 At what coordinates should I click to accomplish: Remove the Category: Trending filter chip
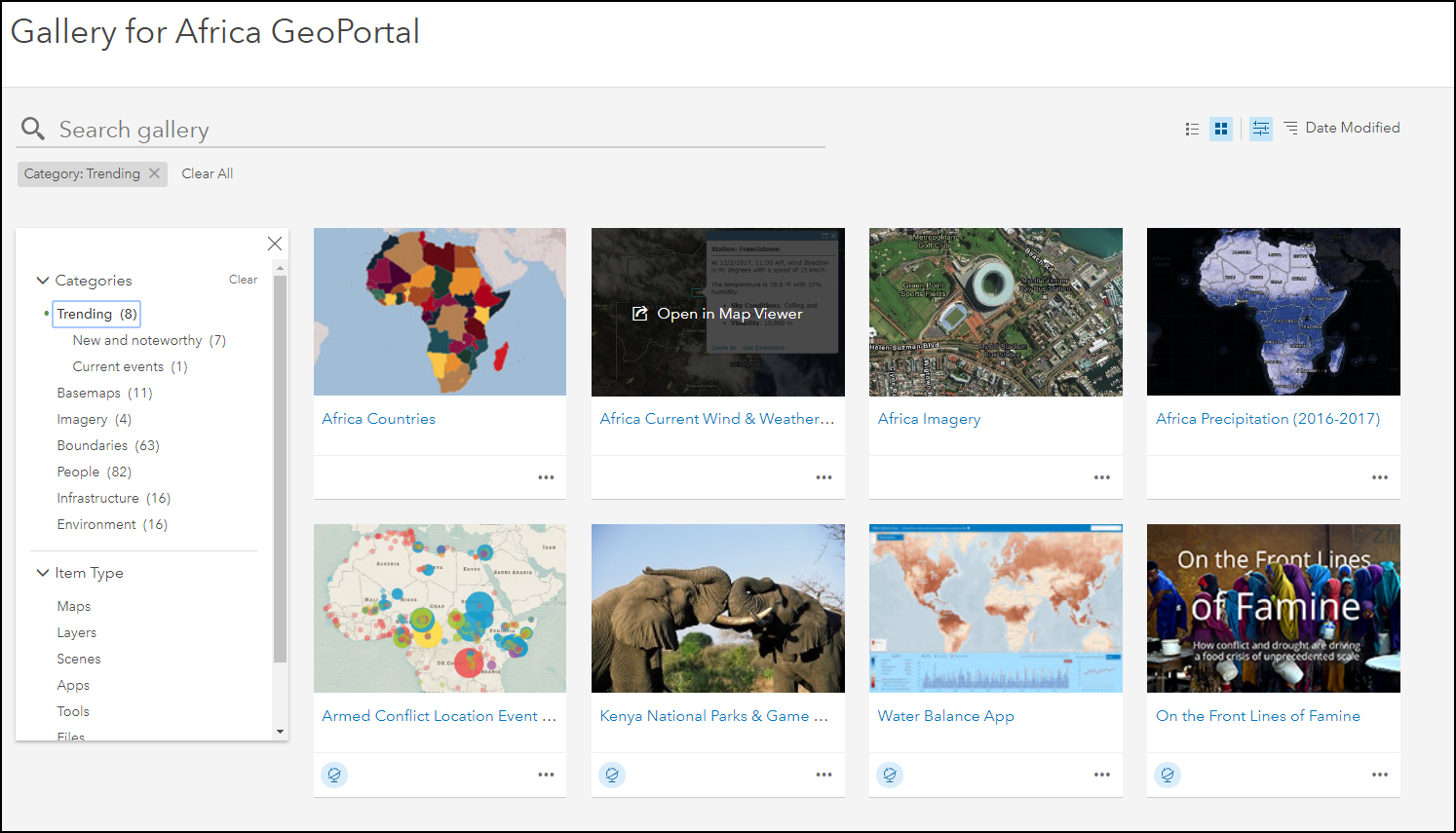(x=154, y=173)
